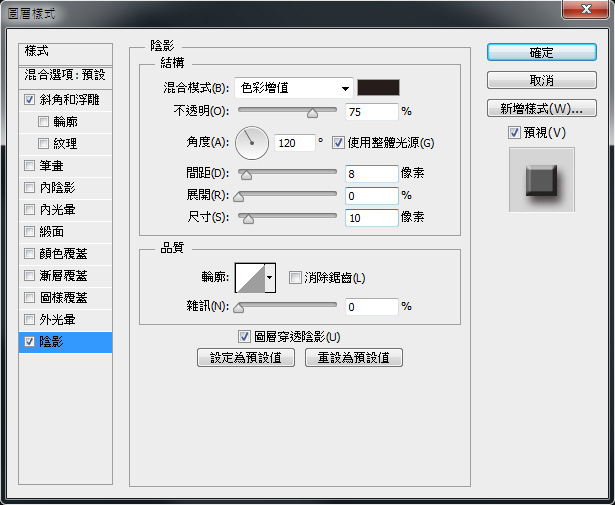Screen dimensions: 615x505
Task: Click the 間距 distance slider handle
Action: click(x=246, y=175)
